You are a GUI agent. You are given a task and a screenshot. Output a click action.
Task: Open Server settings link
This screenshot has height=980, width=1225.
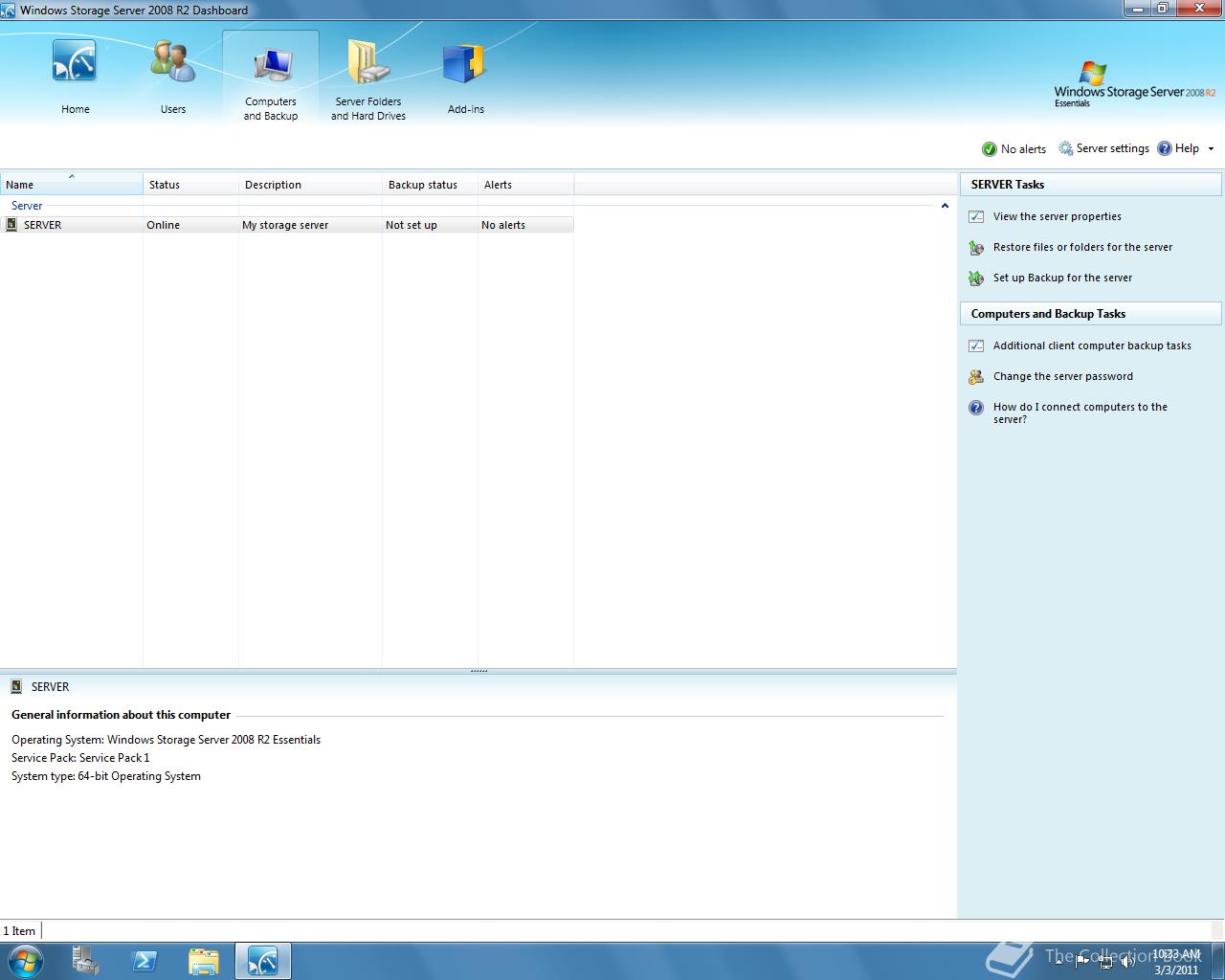point(1112,148)
